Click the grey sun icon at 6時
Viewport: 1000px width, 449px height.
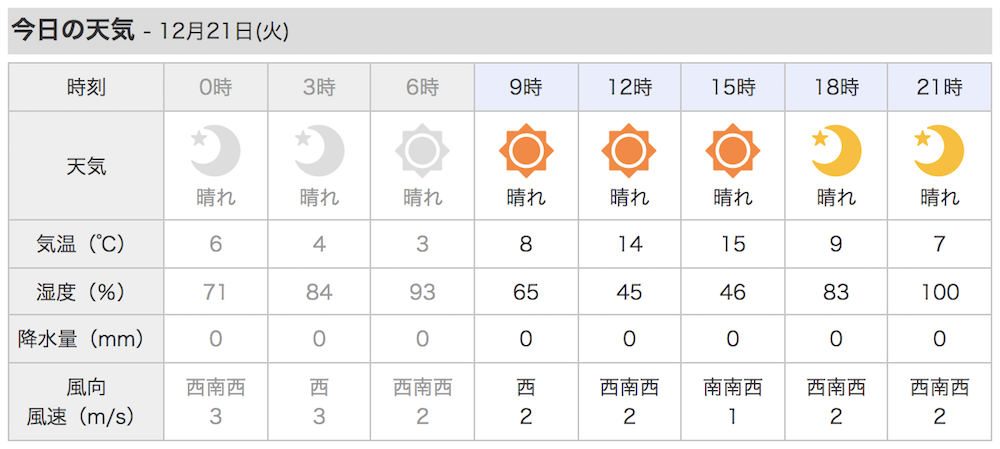(x=422, y=151)
